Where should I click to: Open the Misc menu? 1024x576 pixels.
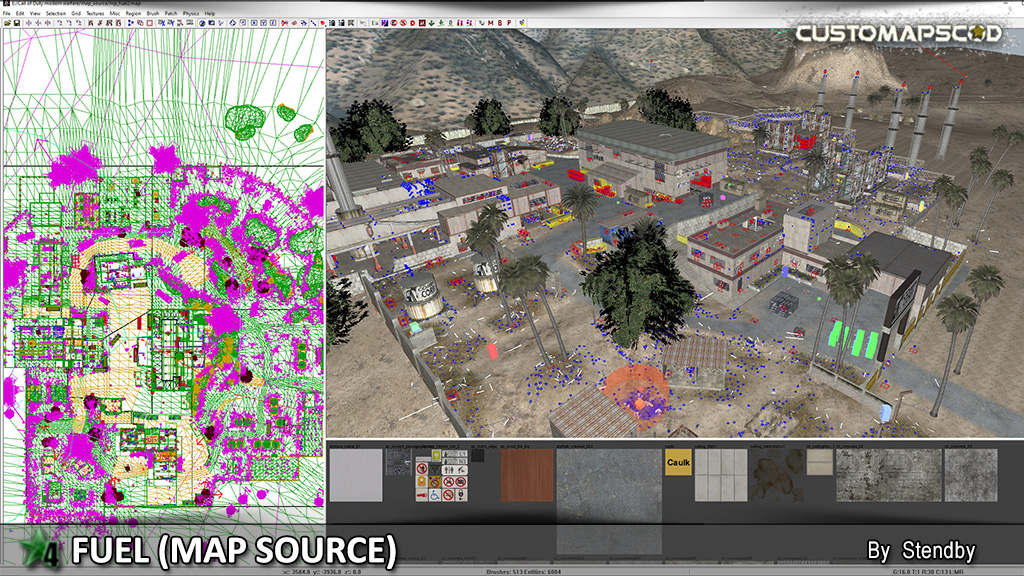115,13
